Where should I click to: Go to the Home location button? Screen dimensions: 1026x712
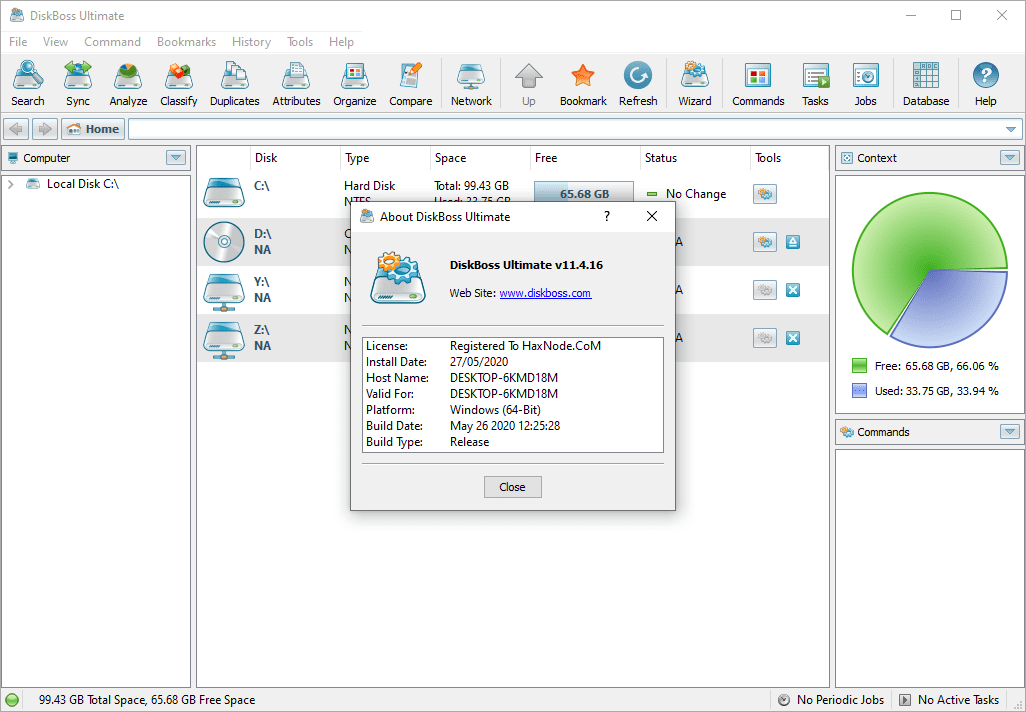[94, 129]
